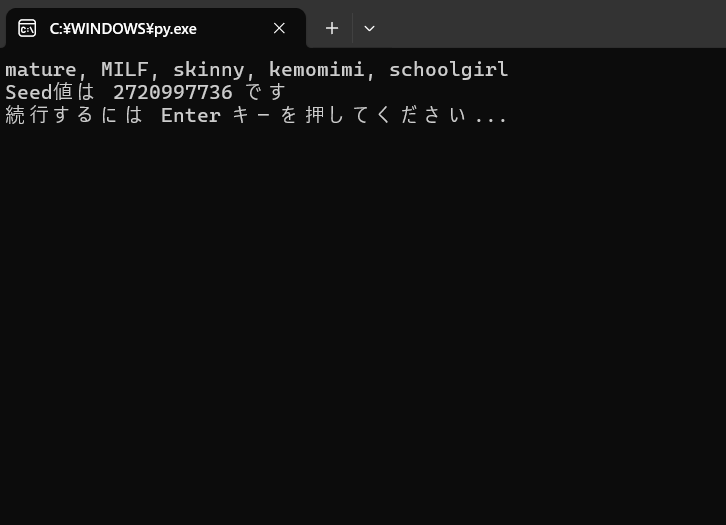The width and height of the screenshot is (726, 525).
Task: Click the "です" text after the seed number
Action: pyautogui.click(x=265, y=92)
